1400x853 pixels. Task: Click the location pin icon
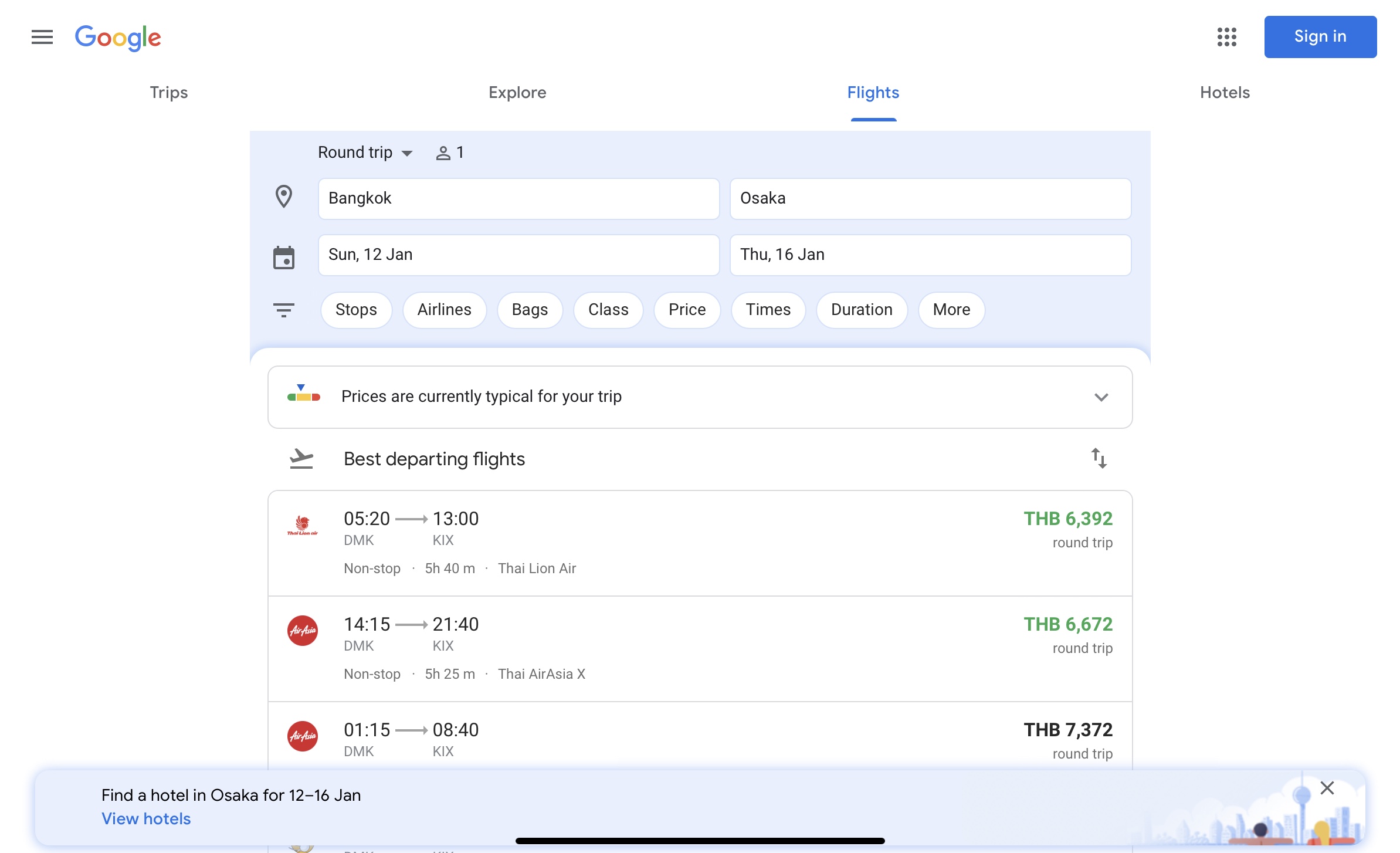pyautogui.click(x=284, y=197)
